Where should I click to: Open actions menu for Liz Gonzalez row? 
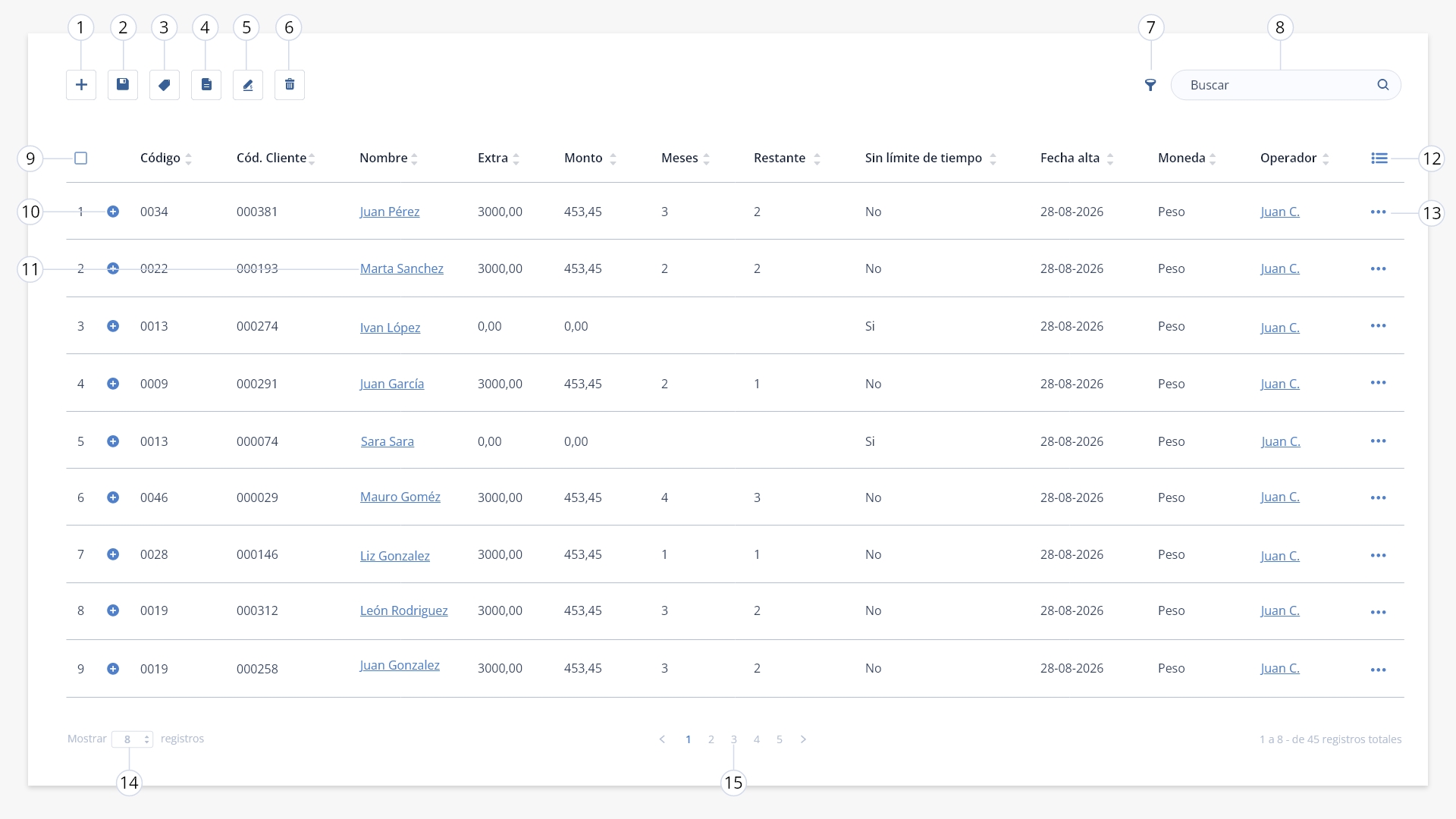pos(1379,555)
